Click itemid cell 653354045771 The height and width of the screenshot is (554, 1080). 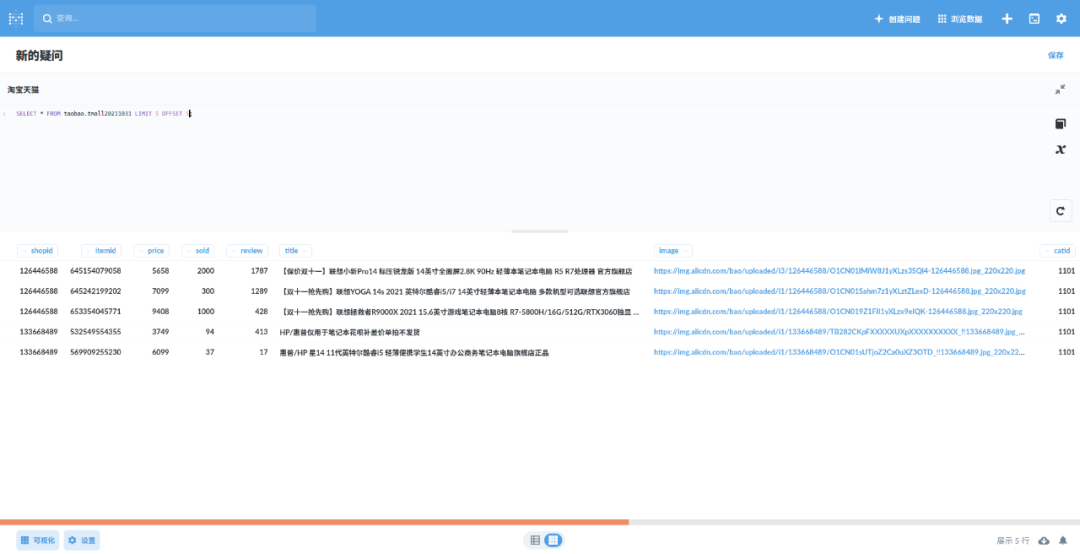(96, 311)
